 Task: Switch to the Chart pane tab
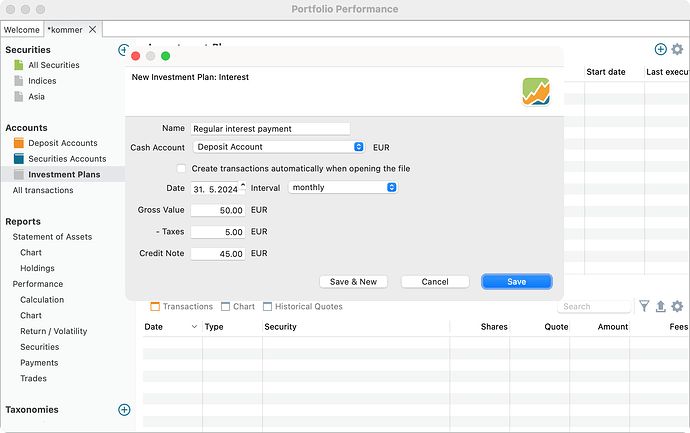pyautogui.click(x=238, y=306)
